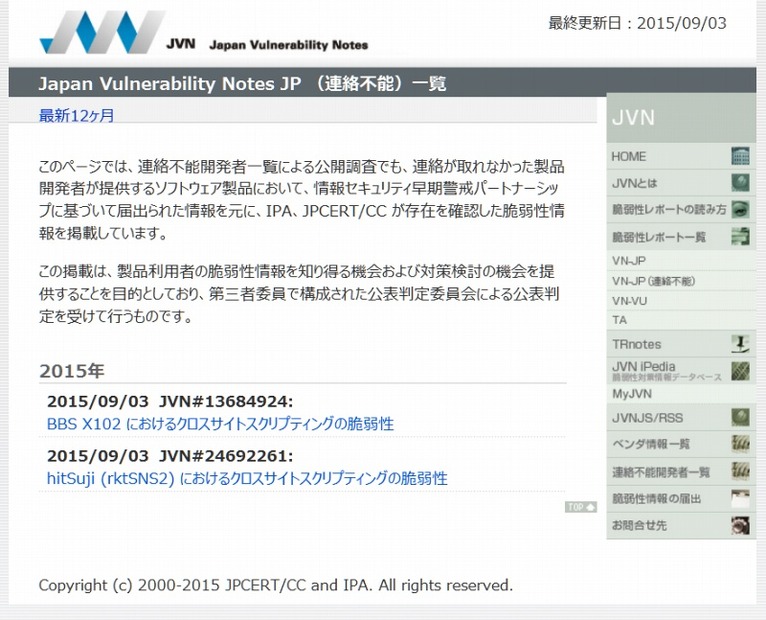Click the paper icon beside 脆弱性情報の届出
766x620 pixels.
click(741, 499)
